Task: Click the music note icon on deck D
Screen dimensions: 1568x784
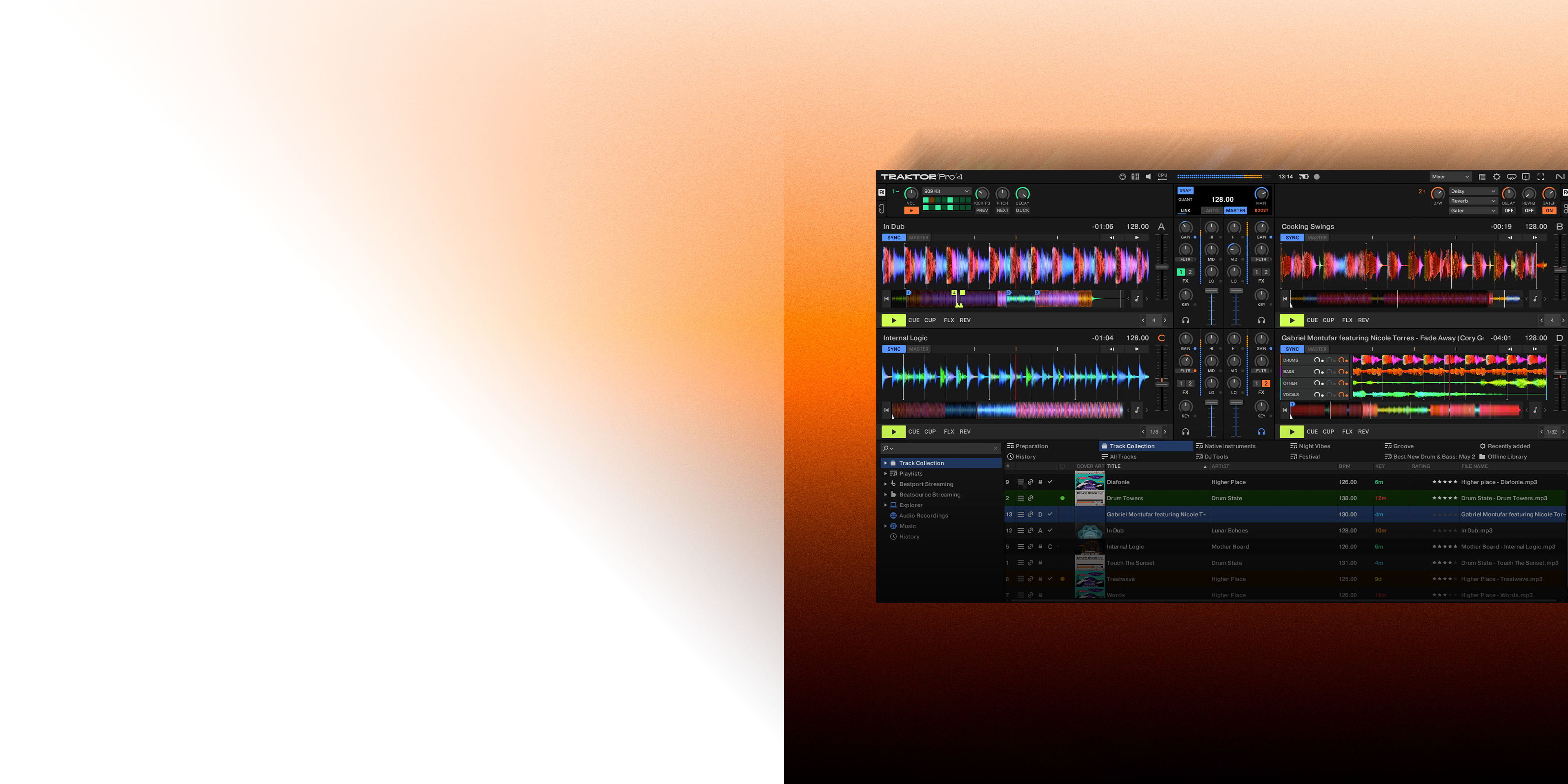Action: click(x=1535, y=410)
